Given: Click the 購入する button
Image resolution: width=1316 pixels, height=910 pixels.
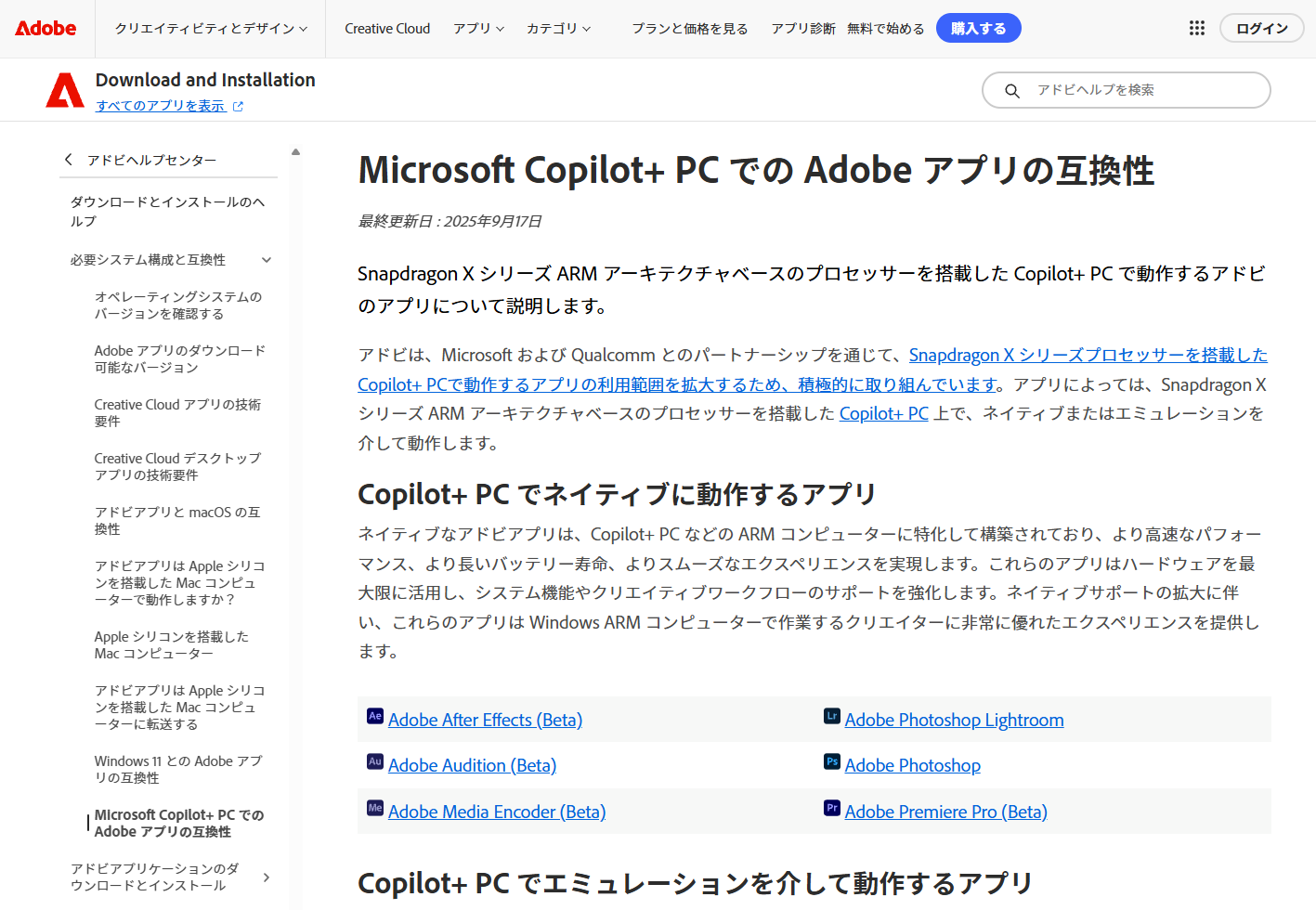Looking at the screenshot, I should (x=978, y=29).
